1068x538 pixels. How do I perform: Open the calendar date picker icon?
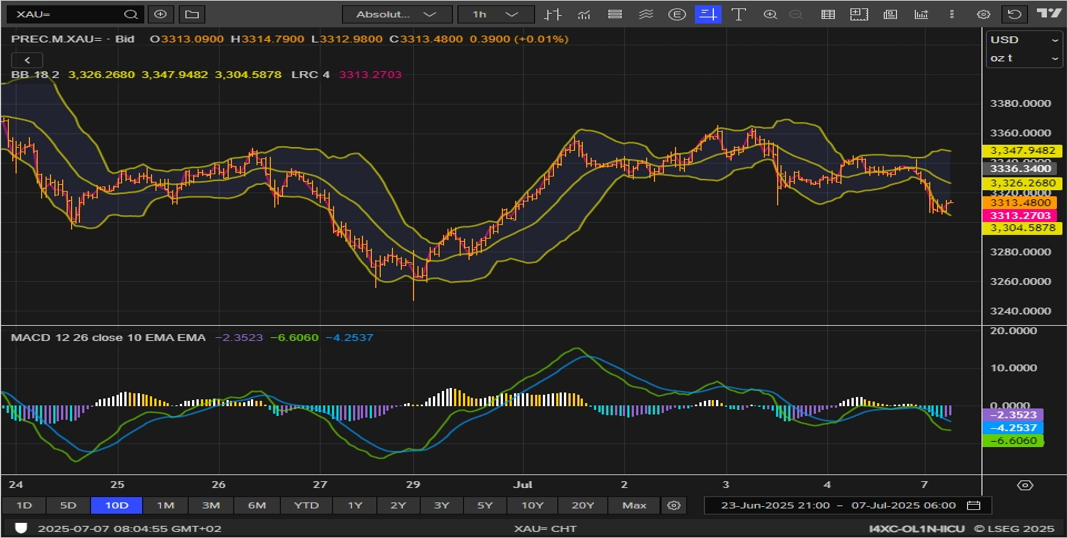(973, 505)
